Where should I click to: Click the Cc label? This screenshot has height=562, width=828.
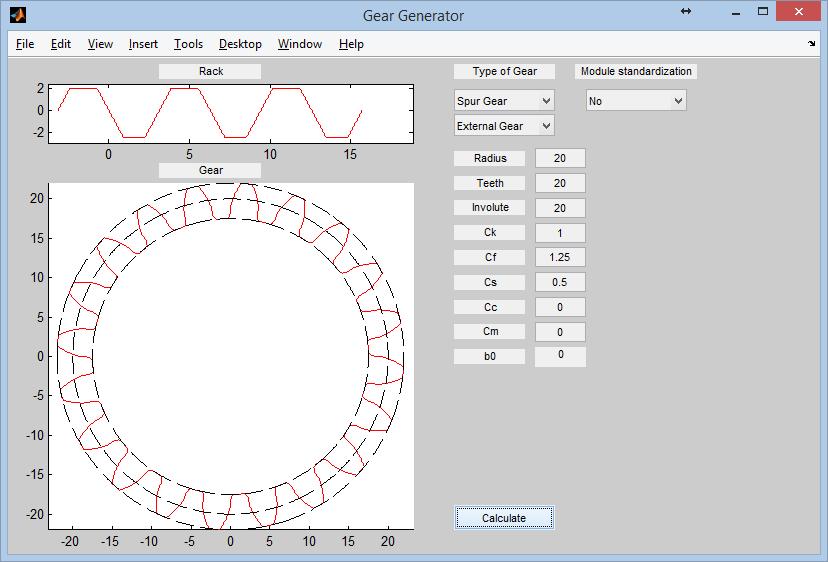[490, 307]
